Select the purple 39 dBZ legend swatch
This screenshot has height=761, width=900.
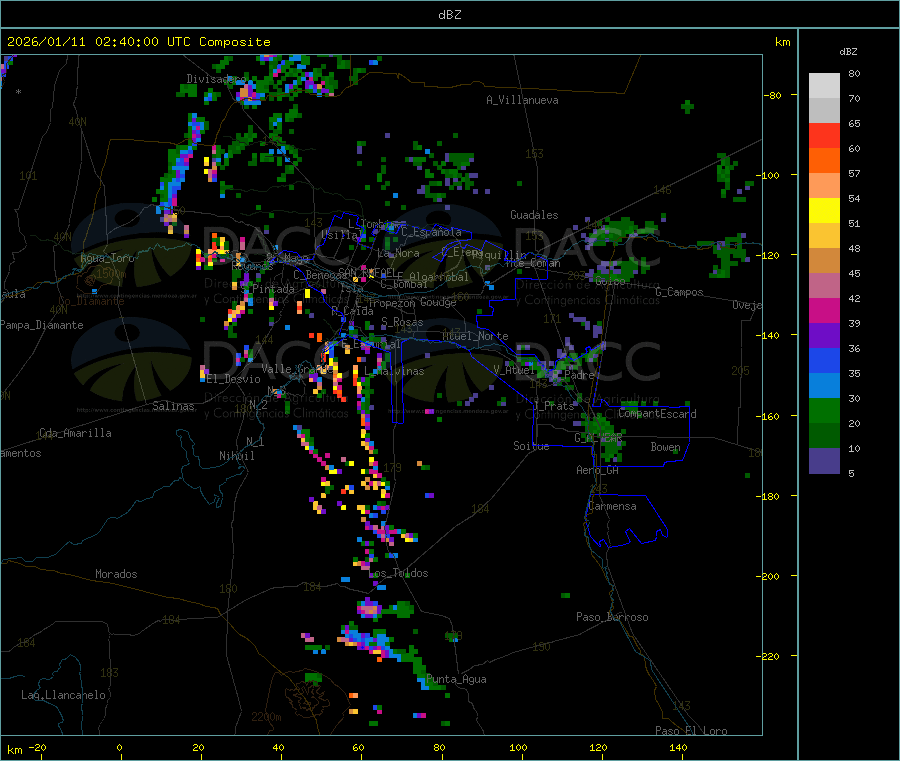pos(824,336)
